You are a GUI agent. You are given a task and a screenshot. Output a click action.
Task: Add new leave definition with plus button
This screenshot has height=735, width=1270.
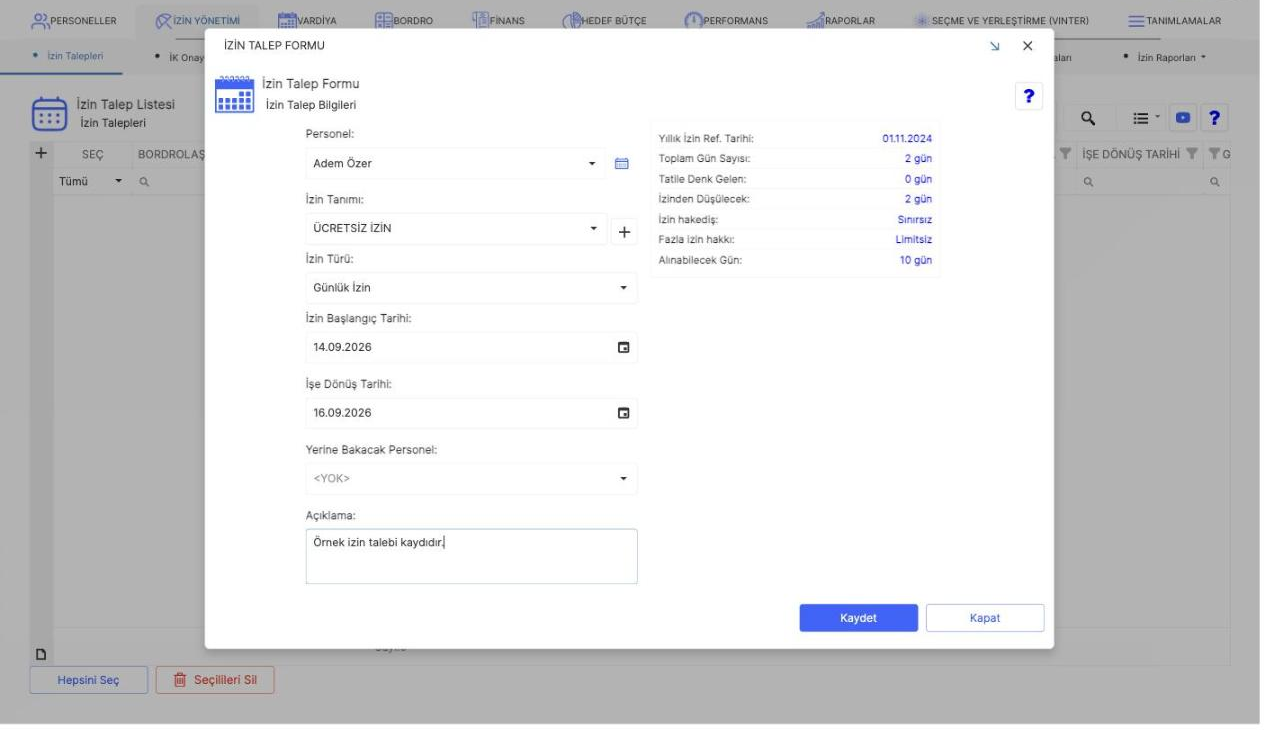[x=624, y=232]
